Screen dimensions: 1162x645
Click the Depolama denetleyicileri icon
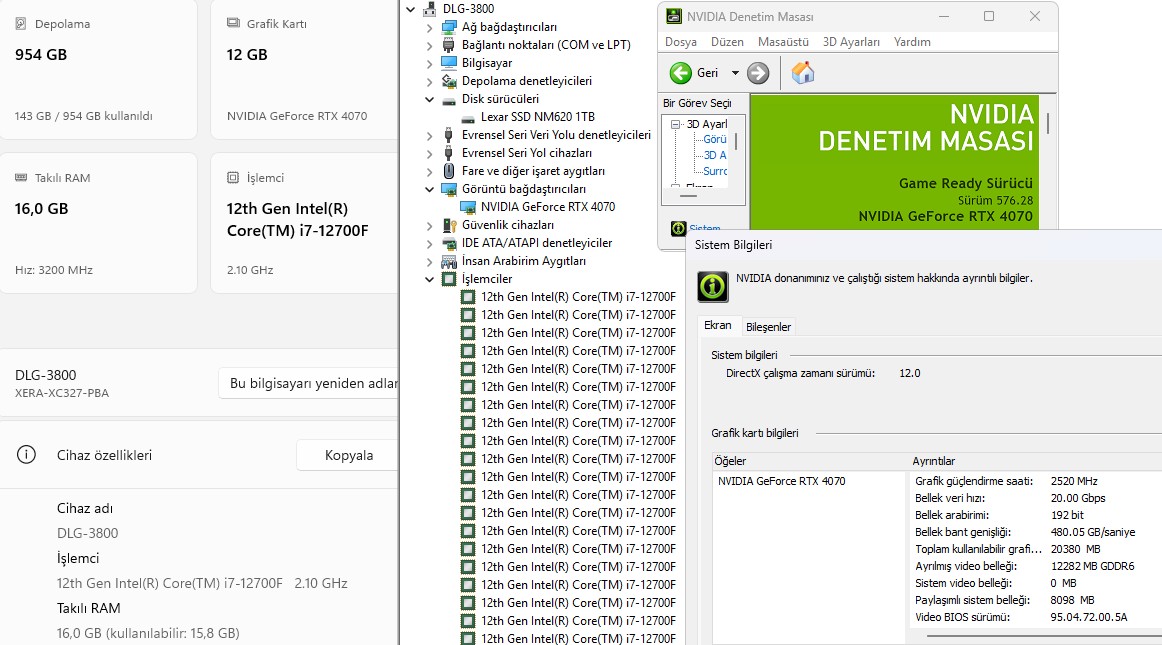tap(449, 81)
